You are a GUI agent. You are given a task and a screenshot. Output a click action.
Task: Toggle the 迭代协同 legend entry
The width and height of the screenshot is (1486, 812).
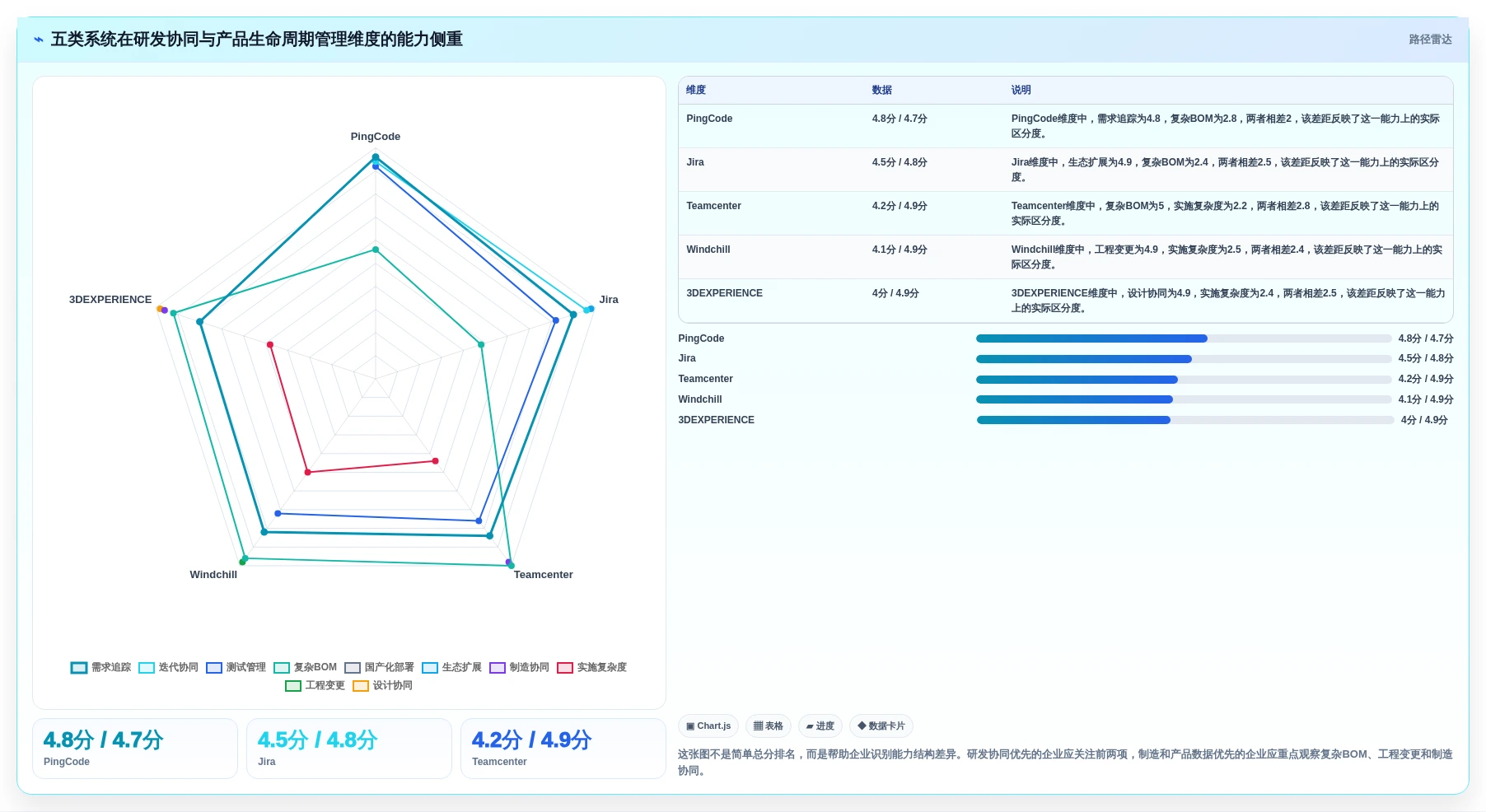tap(169, 668)
